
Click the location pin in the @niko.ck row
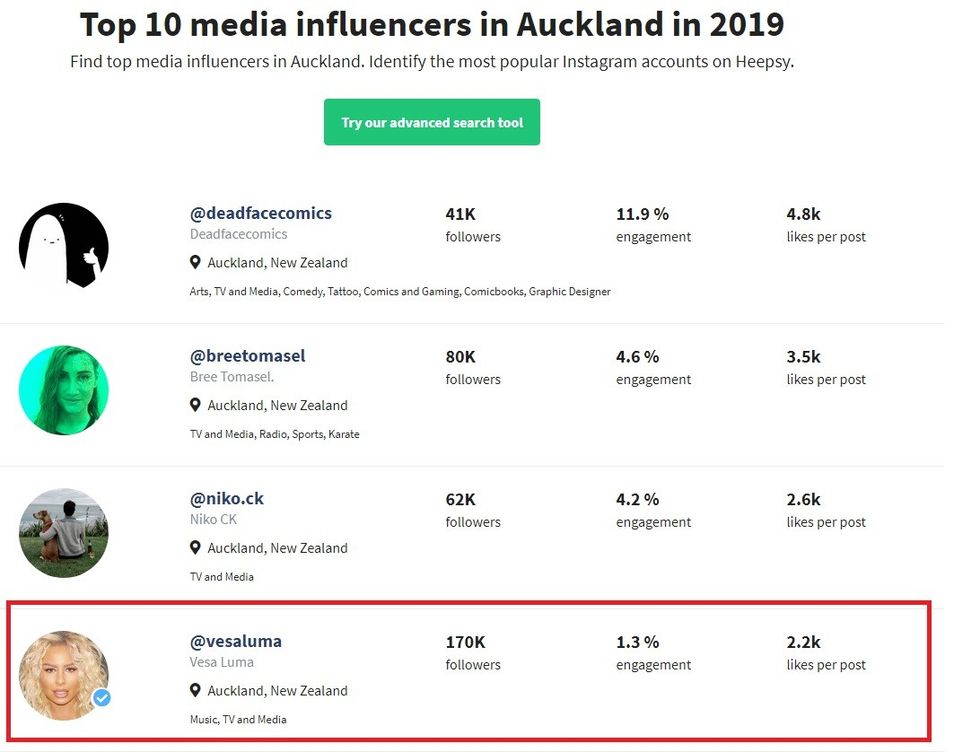[x=196, y=548]
